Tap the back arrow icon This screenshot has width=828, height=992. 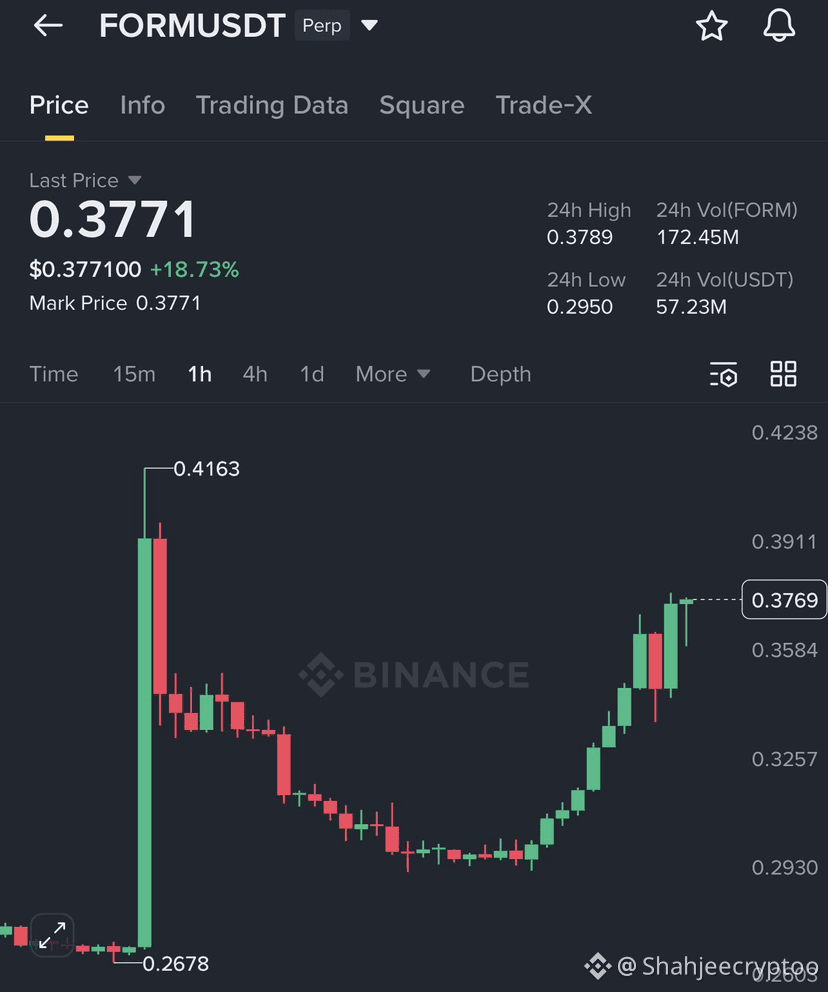48,25
